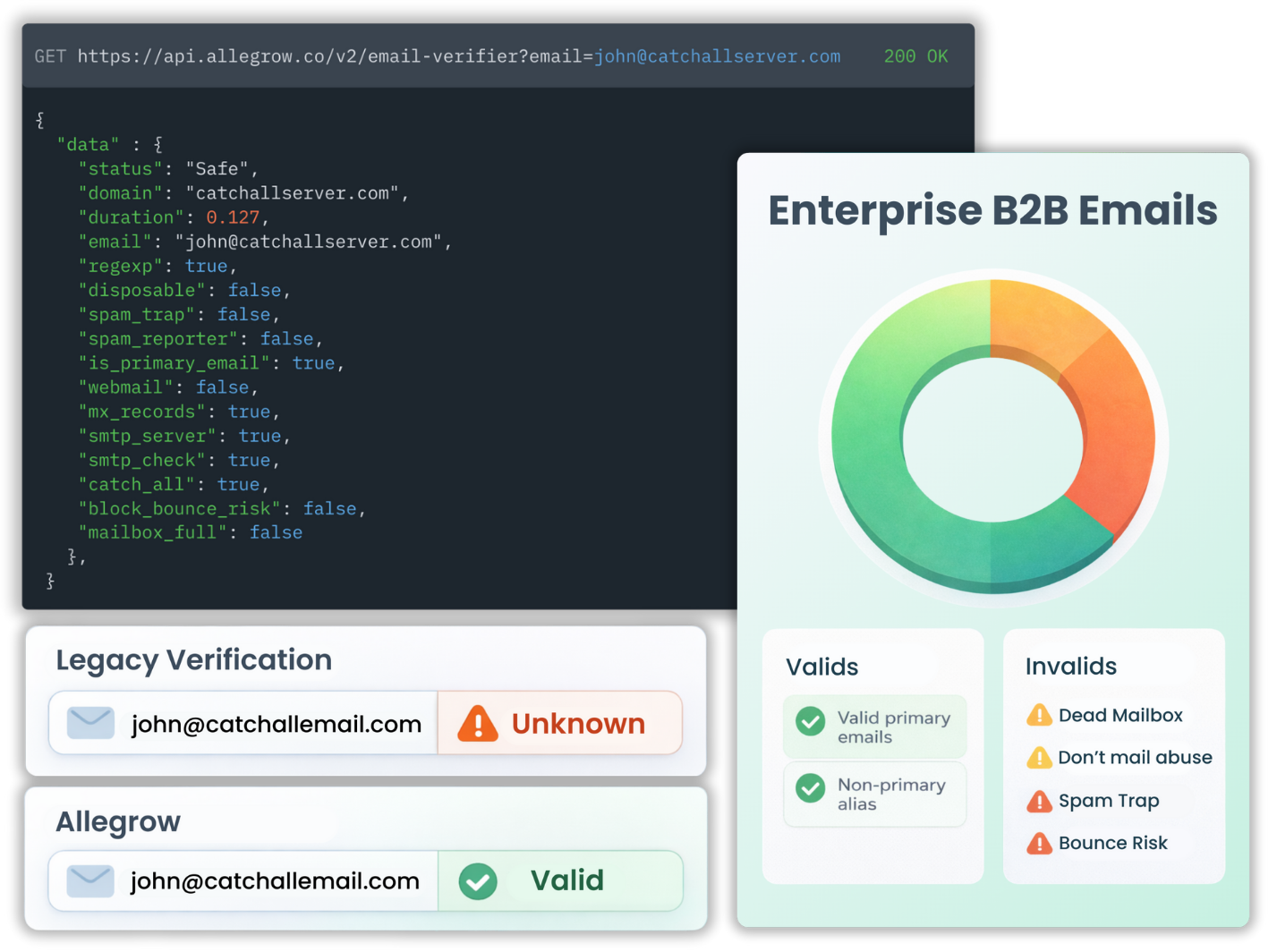Image resolution: width=1277 pixels, height=952 pixels.
Task: Click the Spam Trap label
Action: [x=1109, y=801]
